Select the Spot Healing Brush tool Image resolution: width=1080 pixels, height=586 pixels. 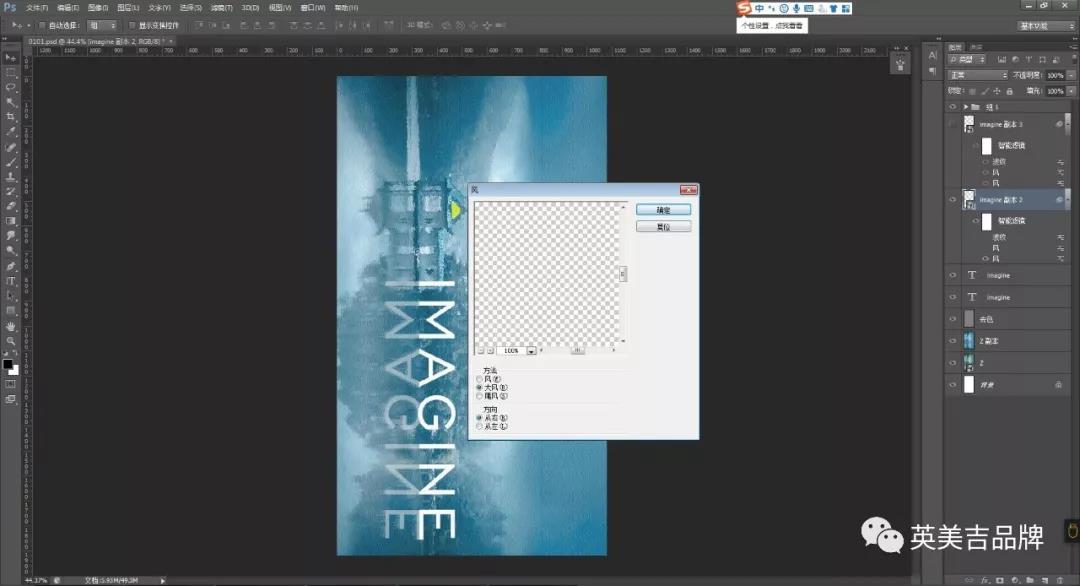click(x=10, y=147)
